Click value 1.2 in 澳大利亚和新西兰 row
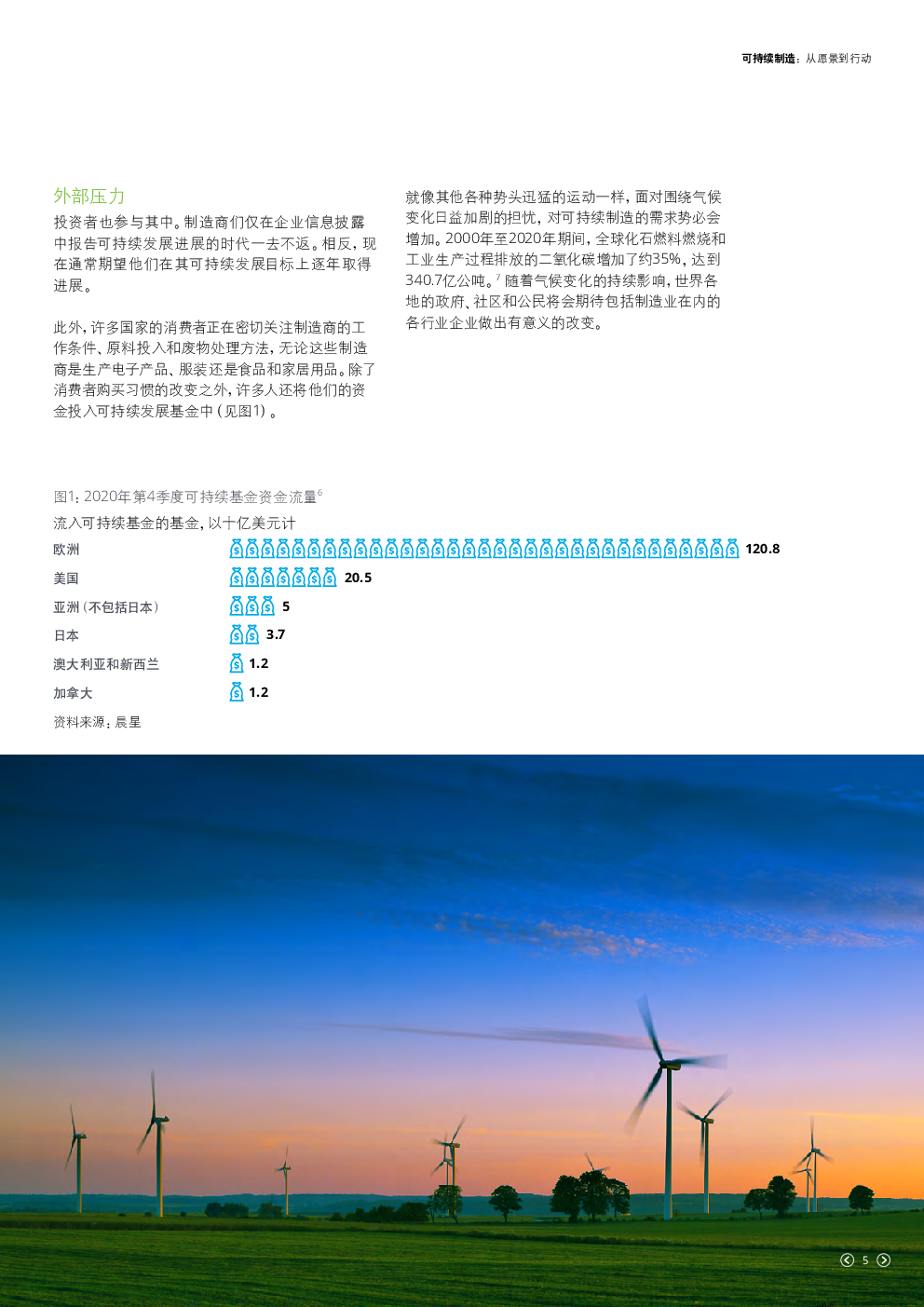924x1307 pixels. (259, 663)
